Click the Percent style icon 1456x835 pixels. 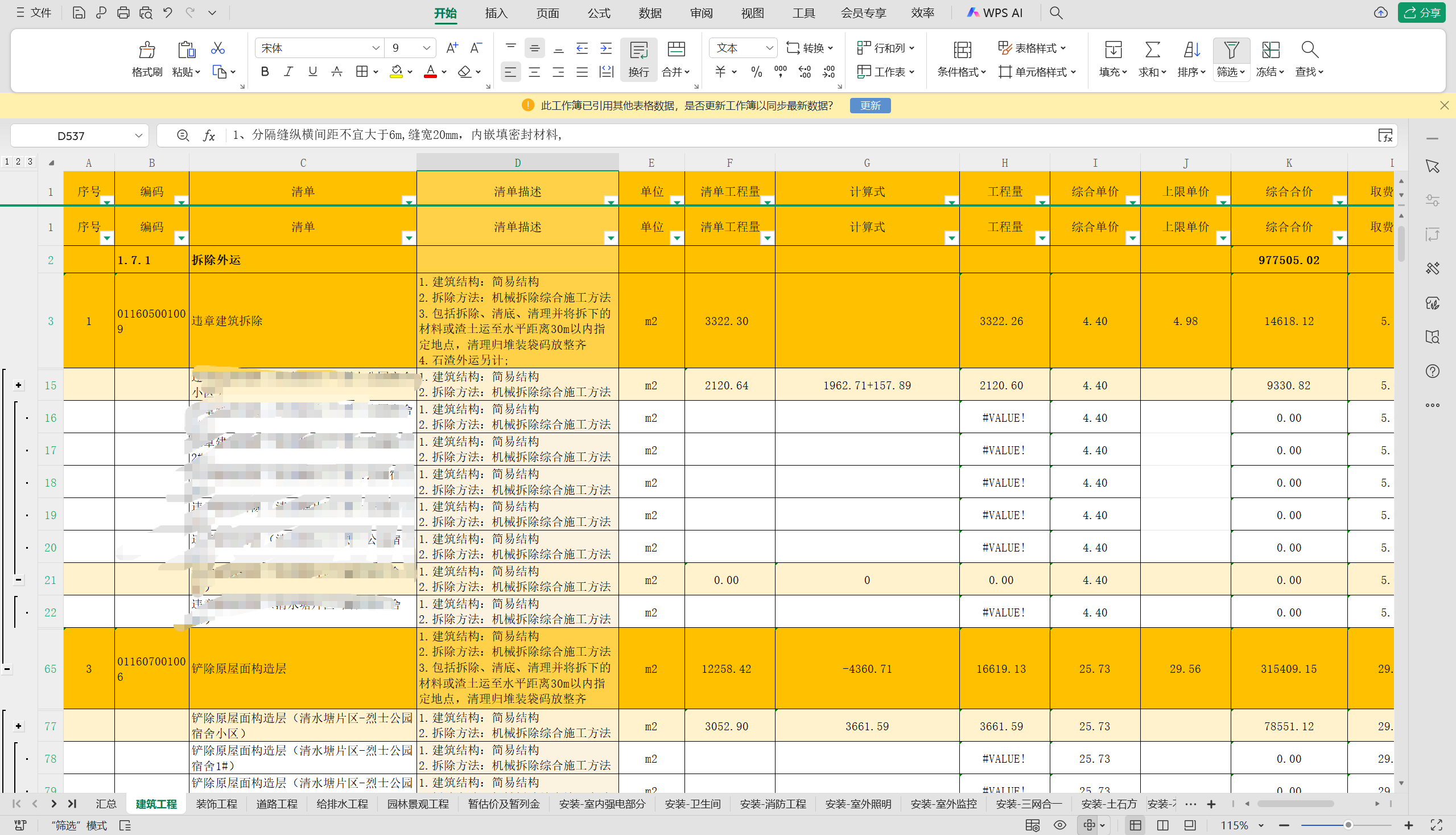[757, 72]
